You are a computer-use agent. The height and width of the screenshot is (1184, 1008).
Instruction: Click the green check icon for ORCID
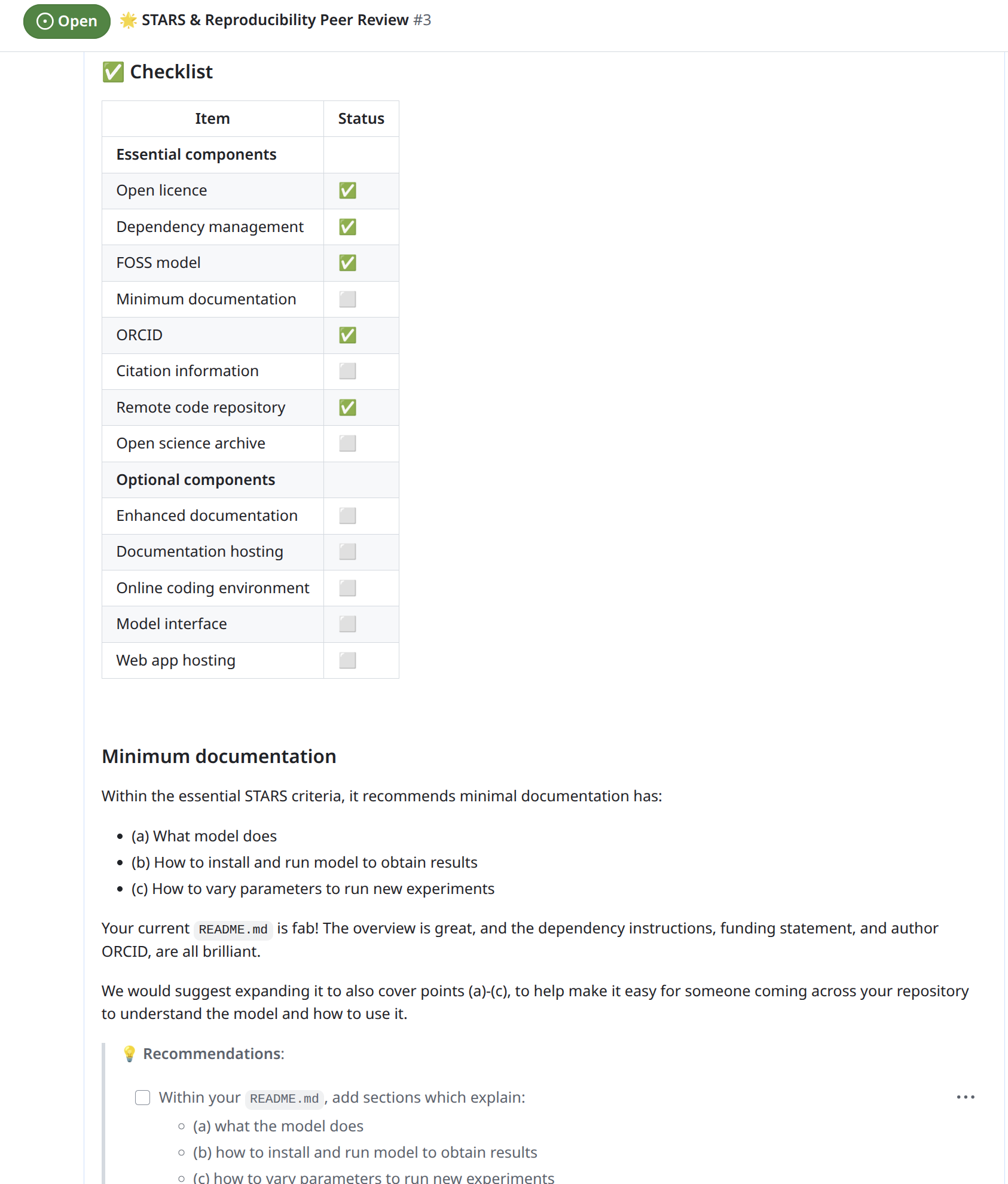click(347, 335)
